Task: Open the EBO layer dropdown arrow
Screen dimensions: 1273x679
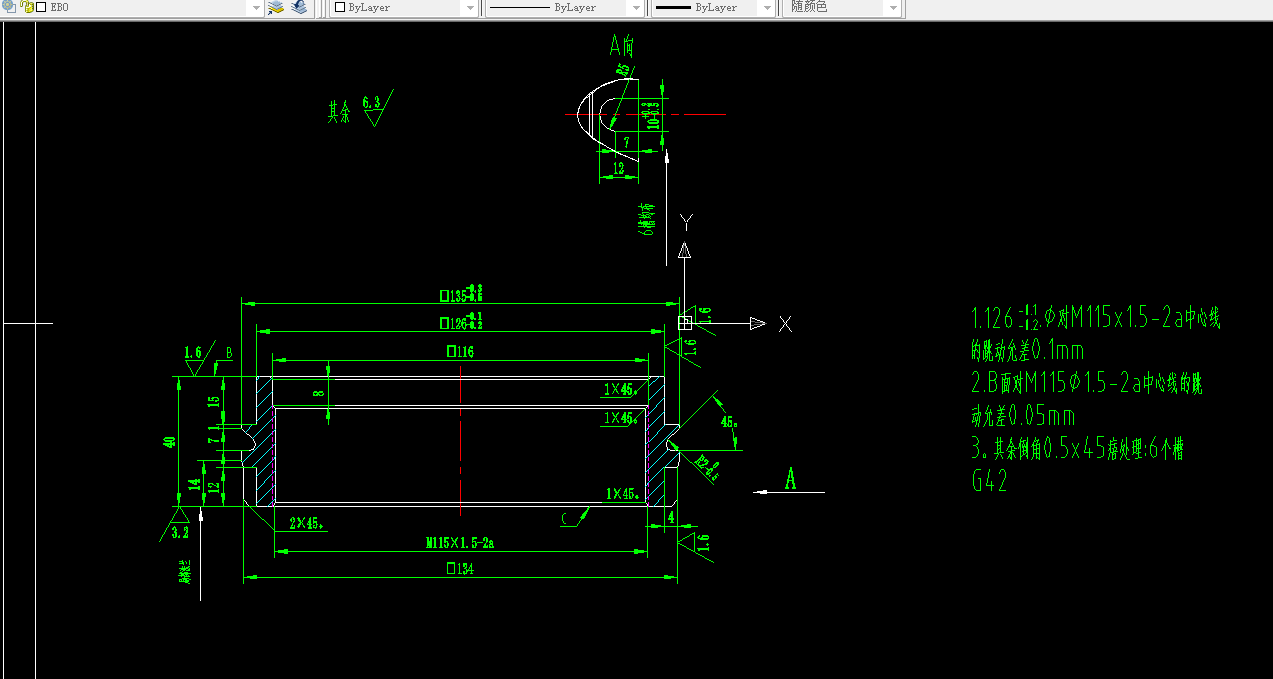Action: point(256,7)
